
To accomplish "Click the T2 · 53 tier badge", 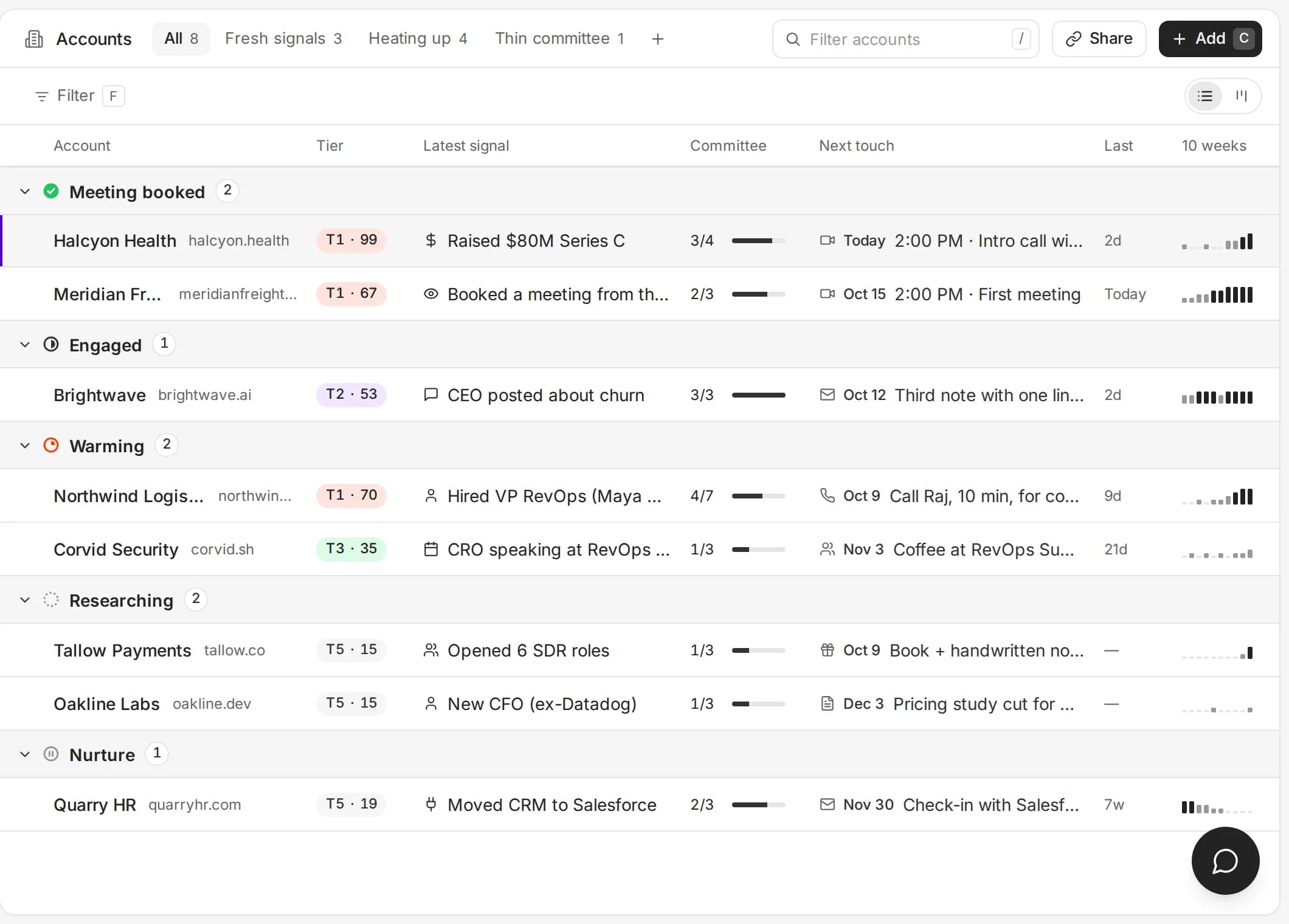I will click(x=351, y=395).
